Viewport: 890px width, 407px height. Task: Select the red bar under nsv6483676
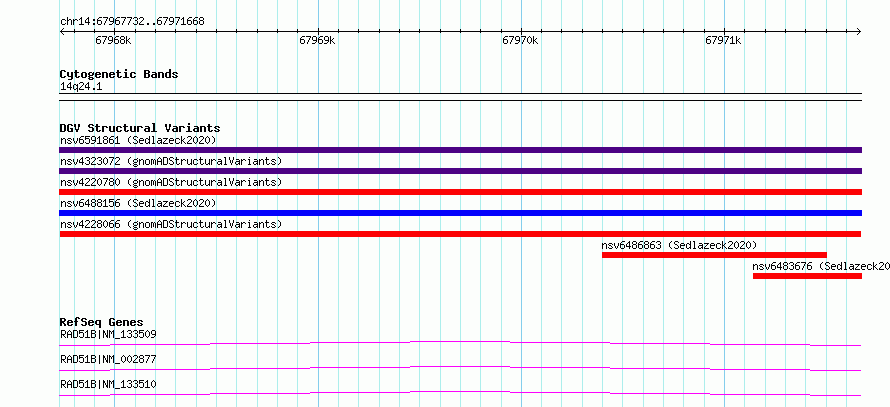(807, 276)
